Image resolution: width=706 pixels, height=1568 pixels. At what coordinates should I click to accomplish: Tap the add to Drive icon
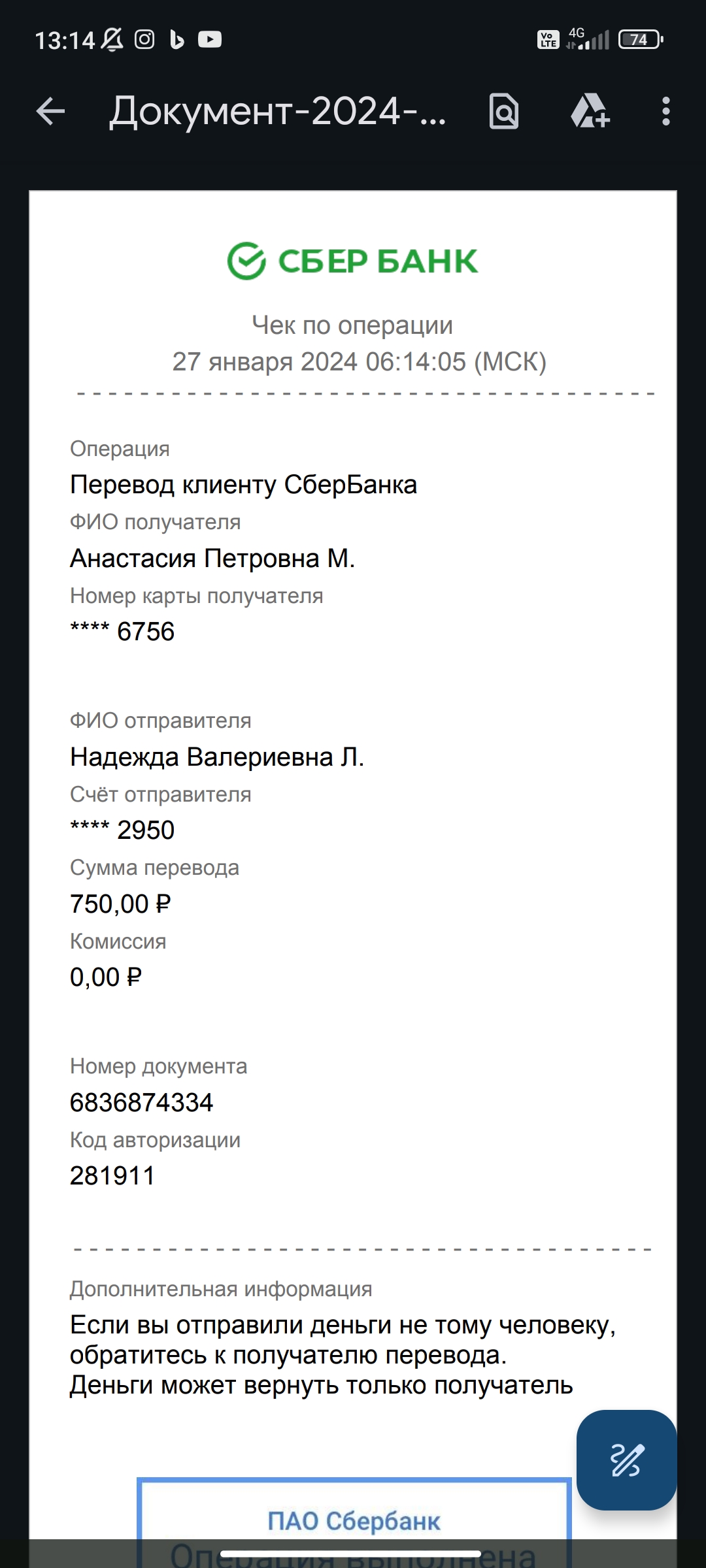[590, 111]
